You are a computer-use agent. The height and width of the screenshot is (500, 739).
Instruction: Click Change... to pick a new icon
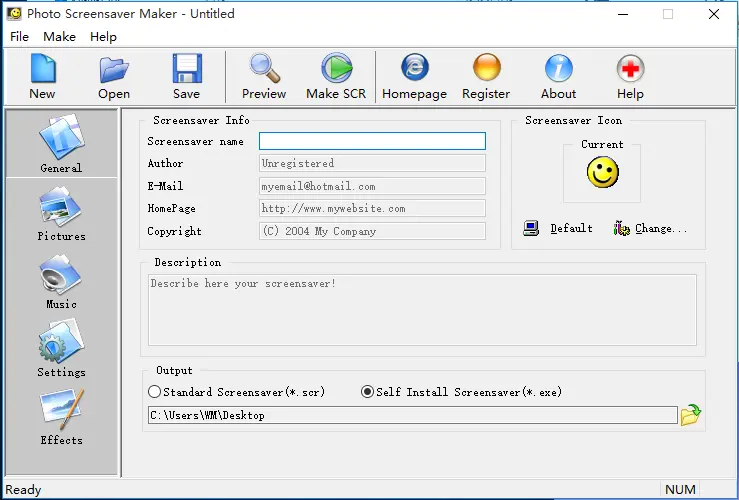point(650,229)
